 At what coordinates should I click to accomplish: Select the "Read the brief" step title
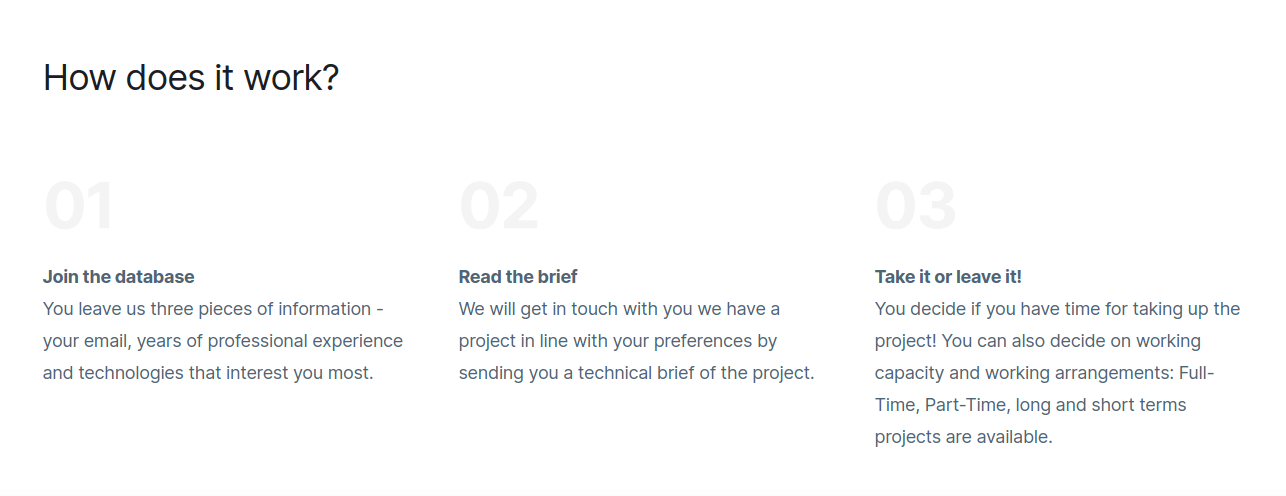click(x=518, y=277)
